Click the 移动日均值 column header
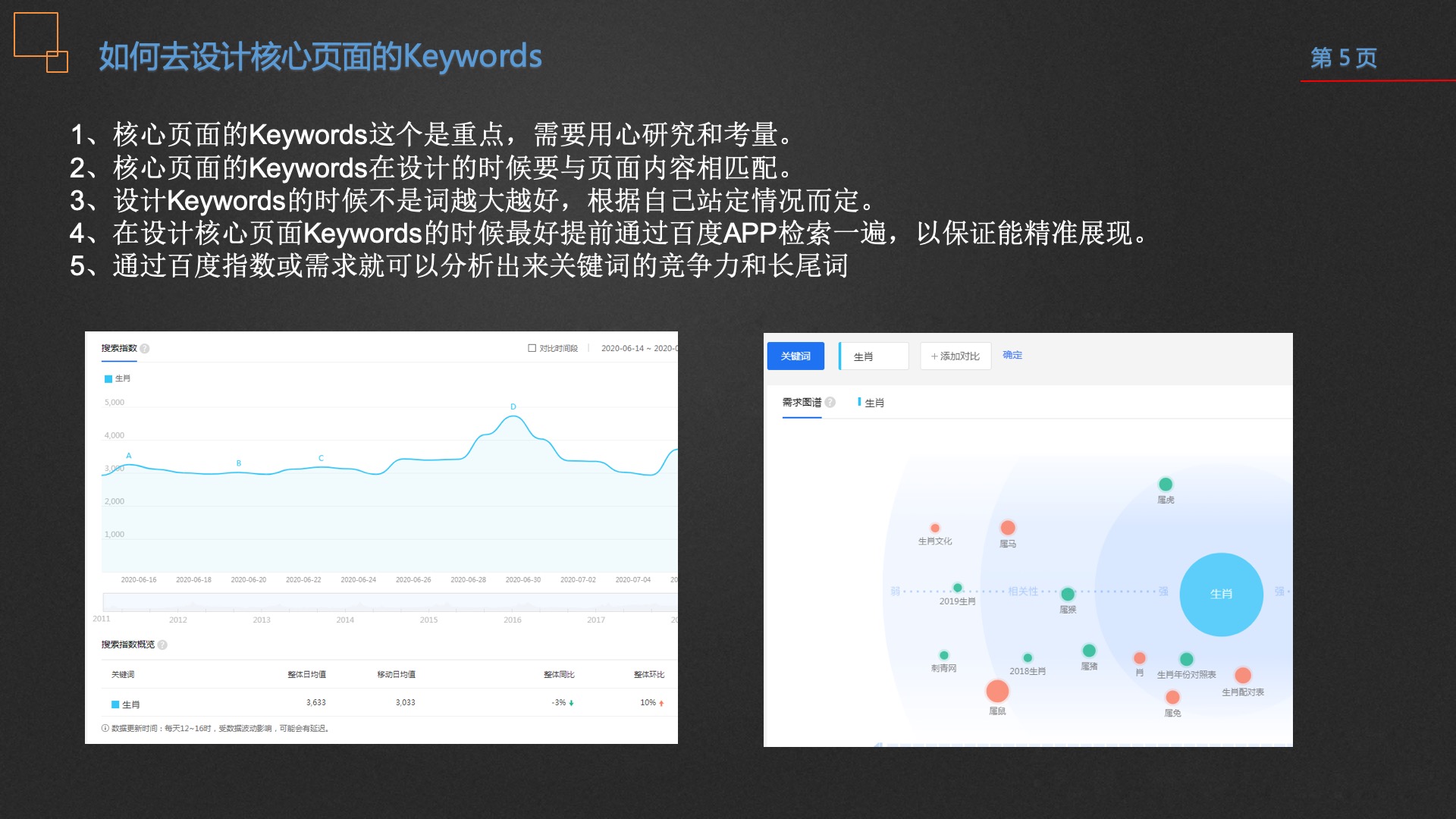Image resolution: width=1456 pixels, height=819 pixels. [397, 674]
